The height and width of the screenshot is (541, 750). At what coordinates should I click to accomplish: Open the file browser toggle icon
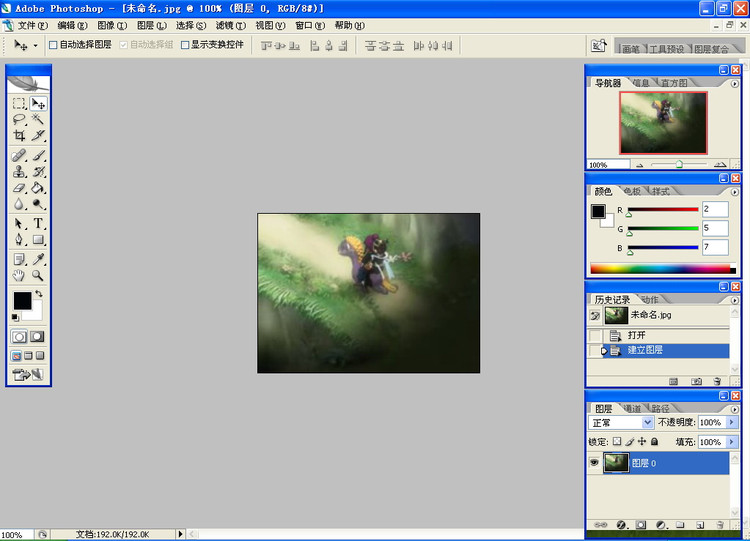(599, 45)
